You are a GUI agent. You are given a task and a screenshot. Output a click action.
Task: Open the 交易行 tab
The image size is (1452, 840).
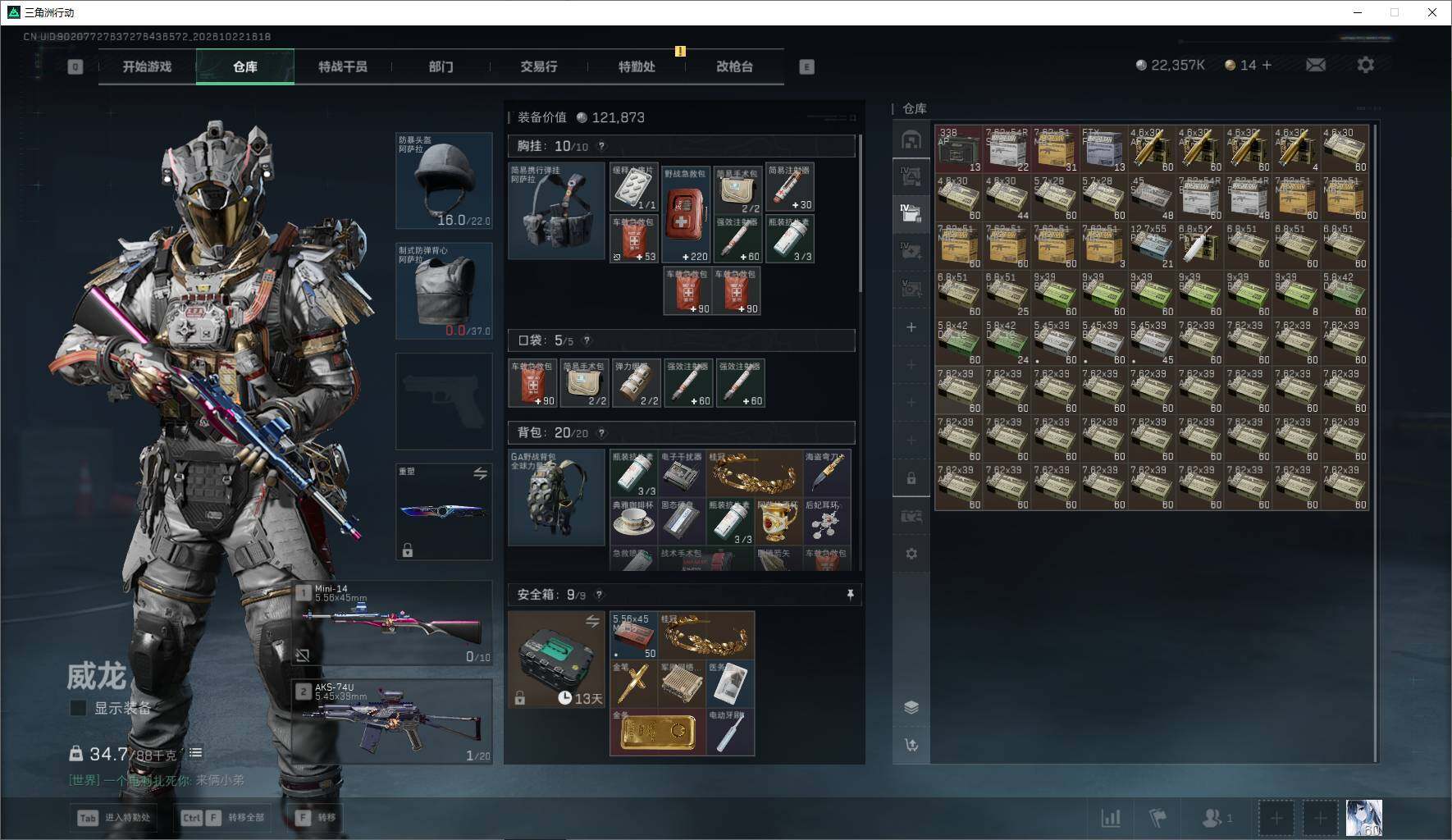(538, 66)
